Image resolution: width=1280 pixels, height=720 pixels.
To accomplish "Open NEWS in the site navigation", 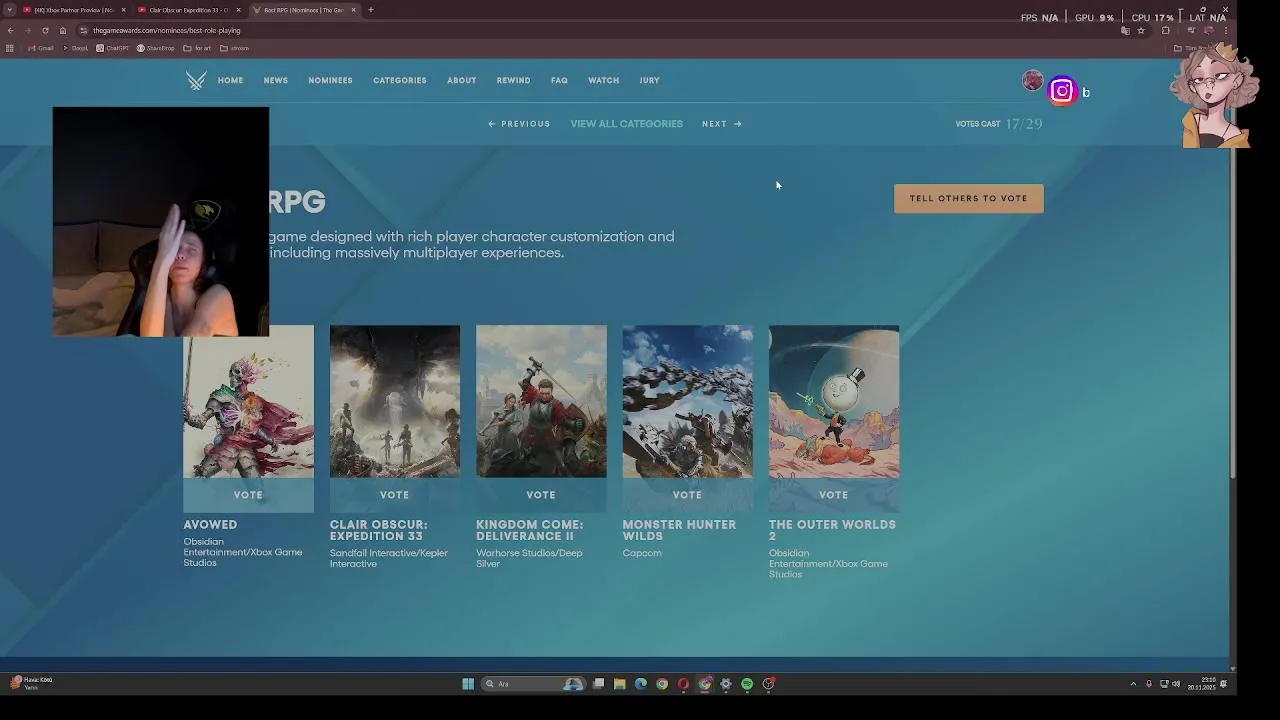I will 276,81.
